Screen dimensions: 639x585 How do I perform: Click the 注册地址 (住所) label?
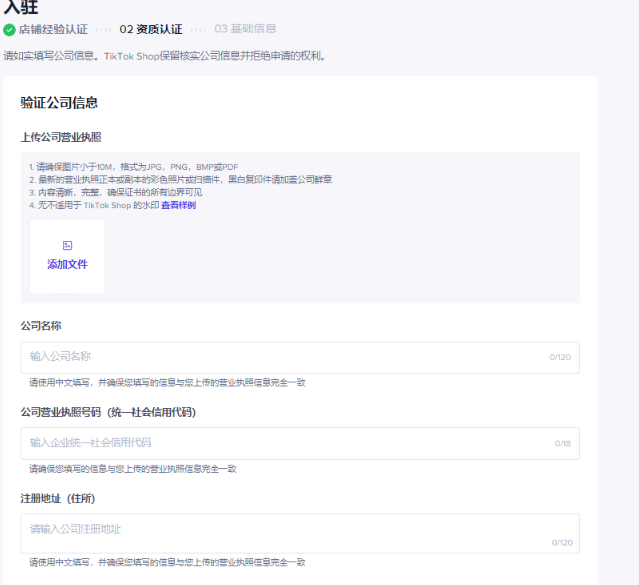[57, 498]
